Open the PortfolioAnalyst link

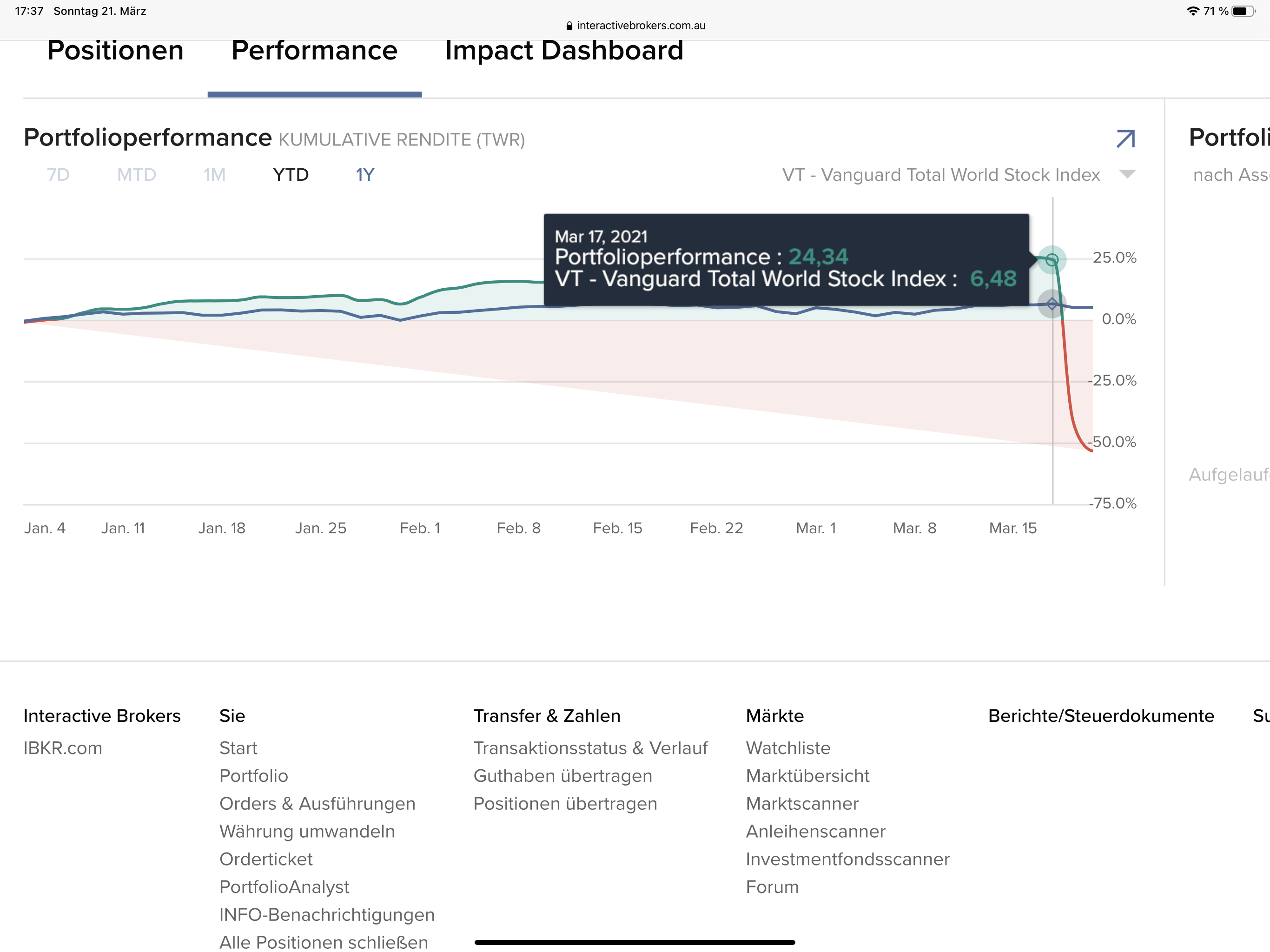click(284, 886)
